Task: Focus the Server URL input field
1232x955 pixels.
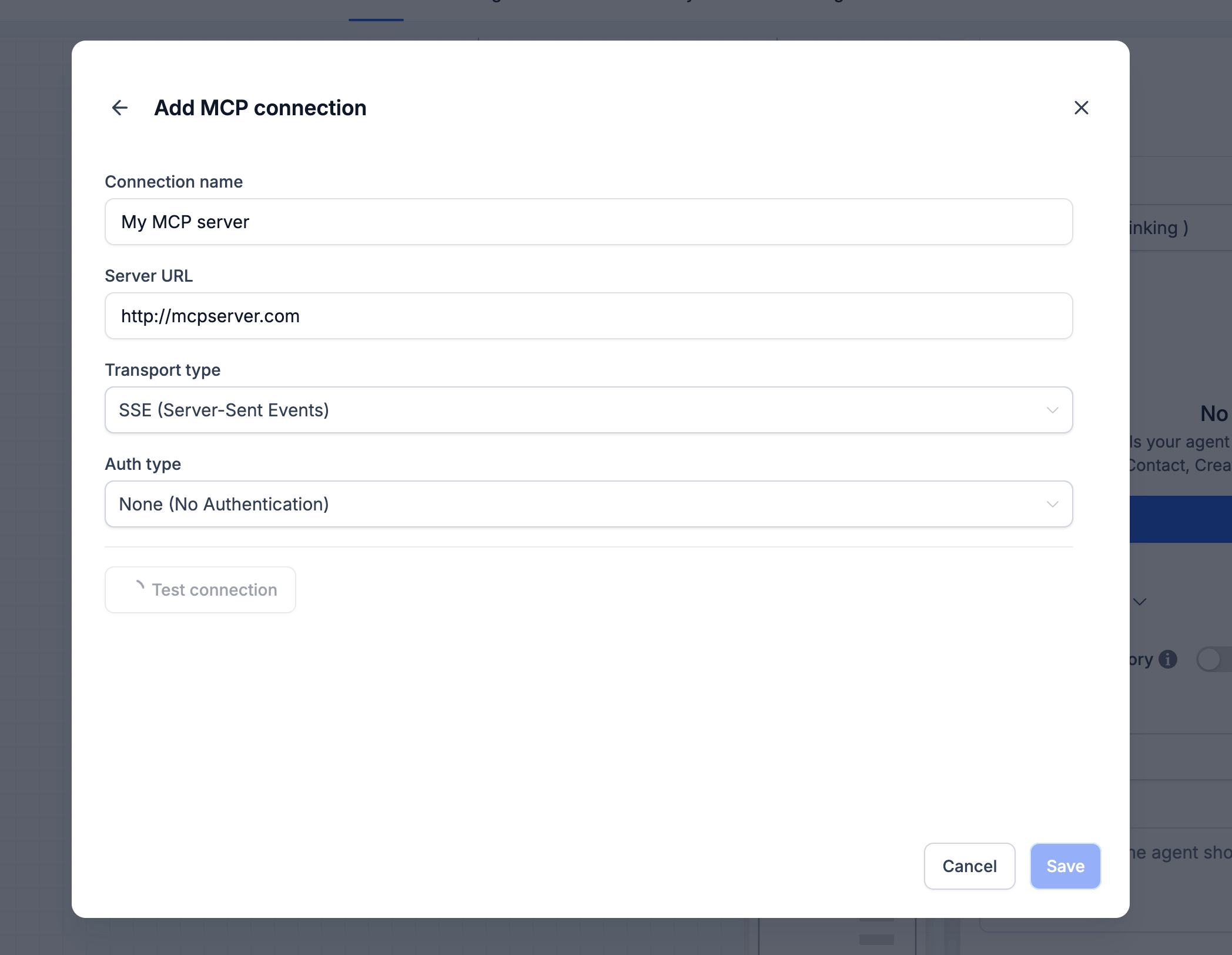Action: click(x=589, y=316)
